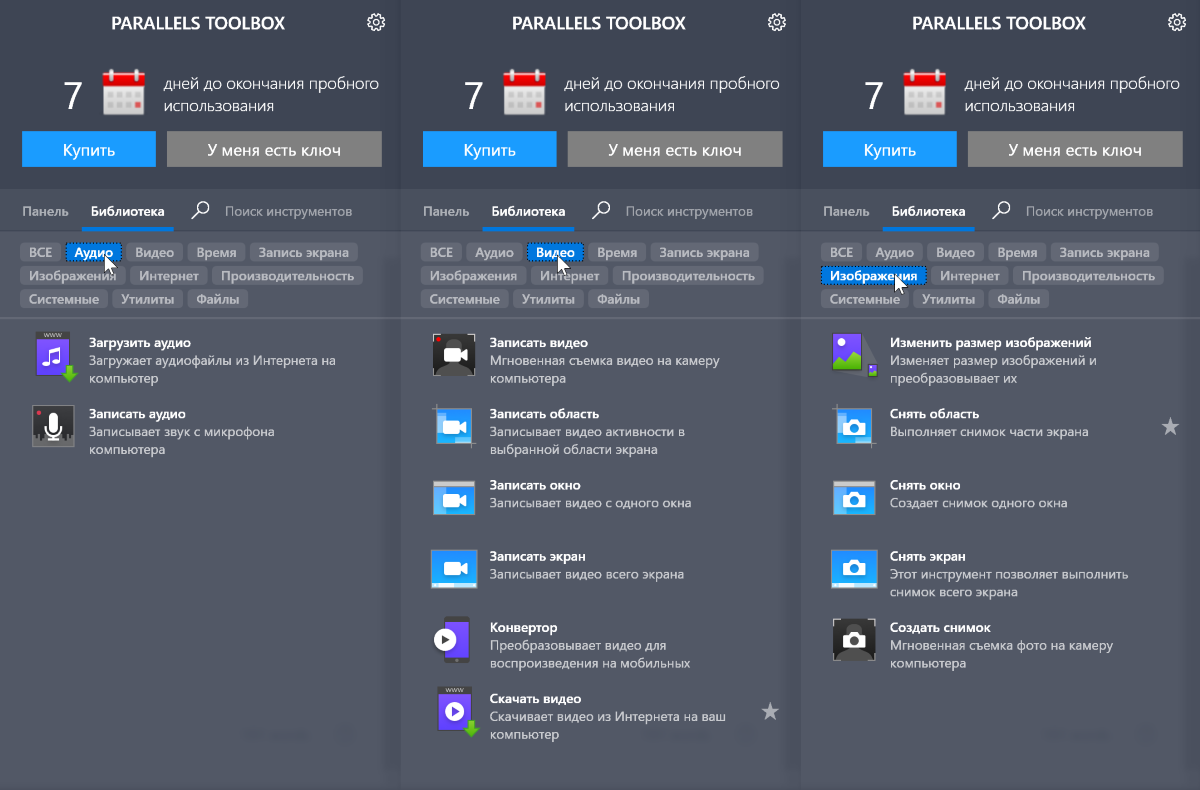Choose Файлы filter in the Image tools panel

(1019, 299)
